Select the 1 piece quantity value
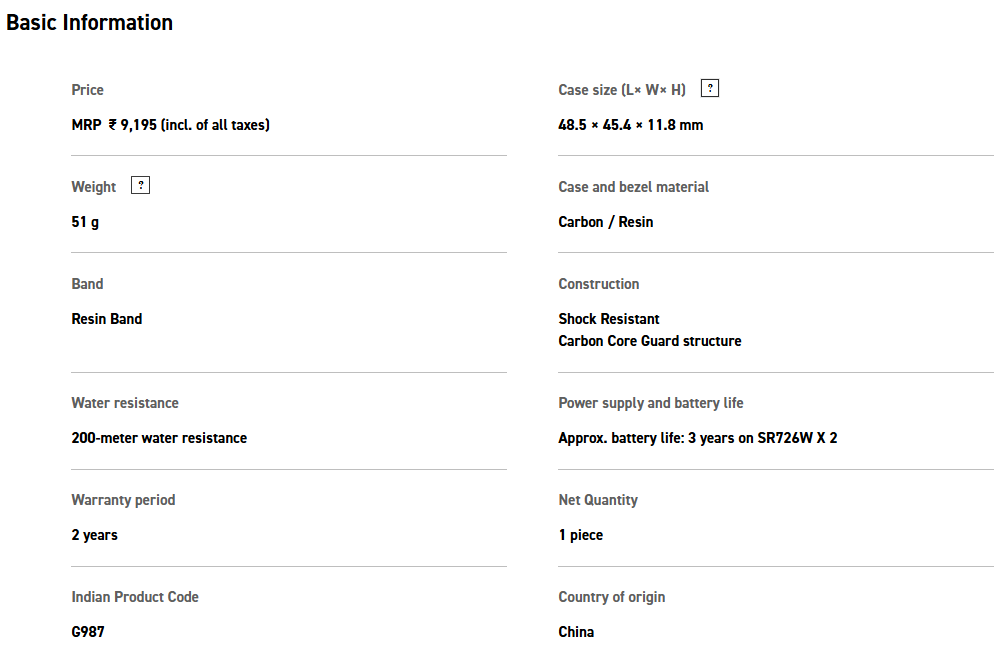This screenshot has height=663, width=1003. (x=580, y=535)
